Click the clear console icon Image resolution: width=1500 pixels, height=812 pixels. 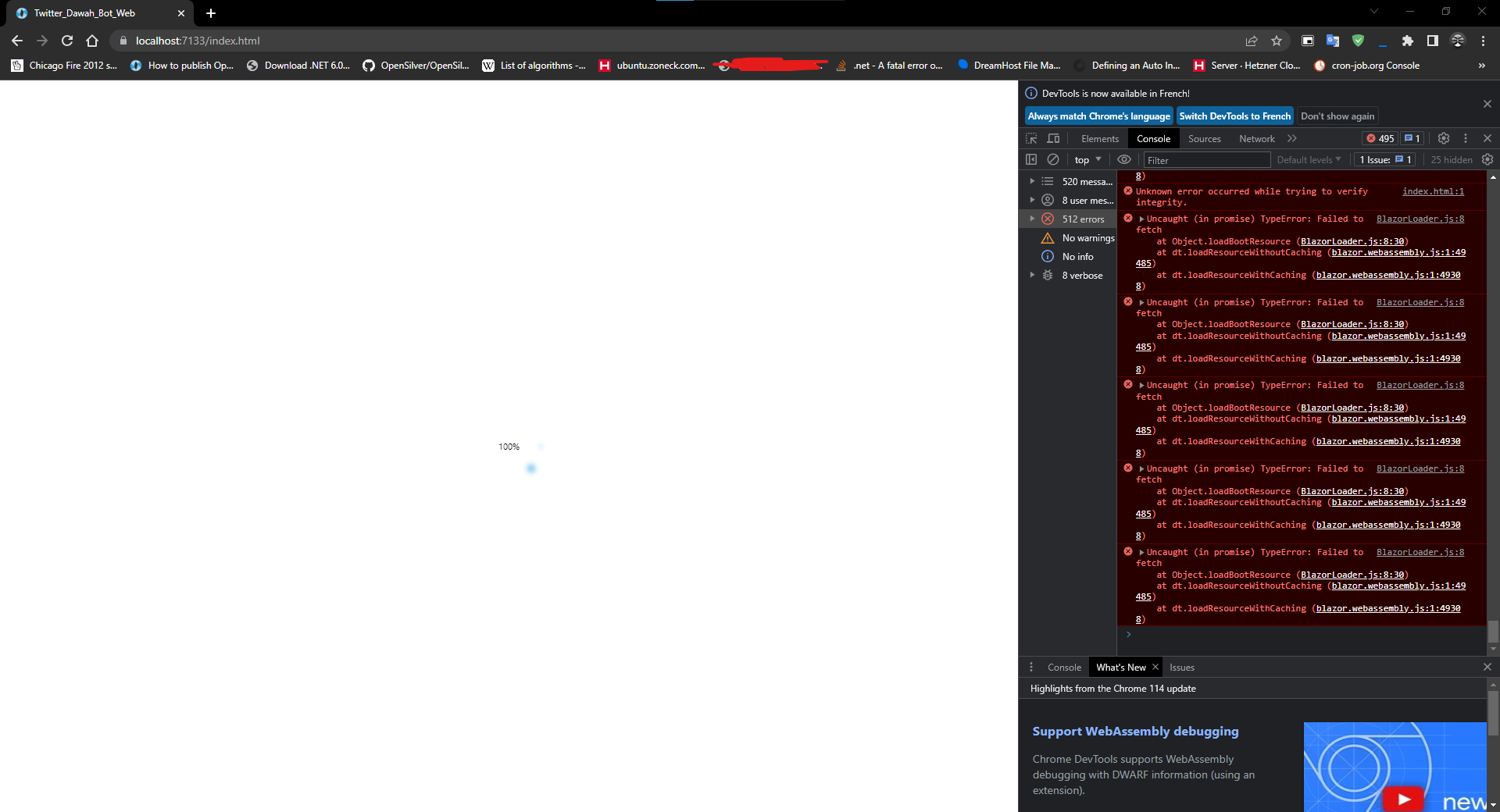click(x=1053, y=159)
